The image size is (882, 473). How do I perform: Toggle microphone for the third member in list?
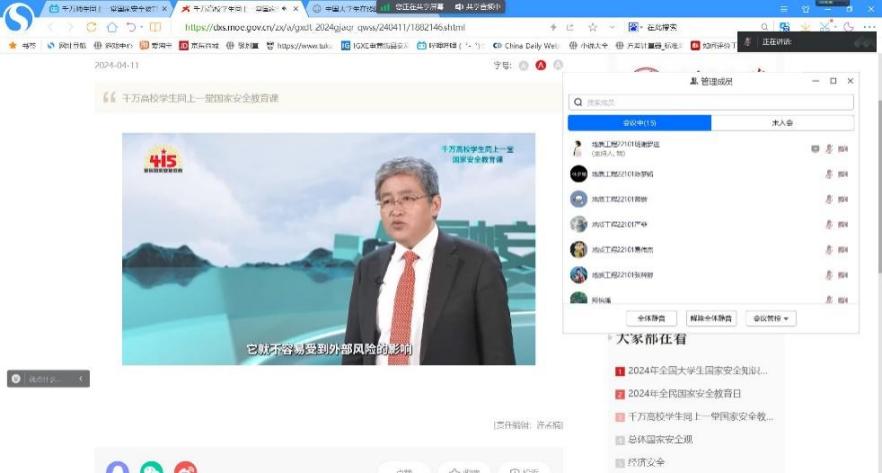(x=829, y=199)
